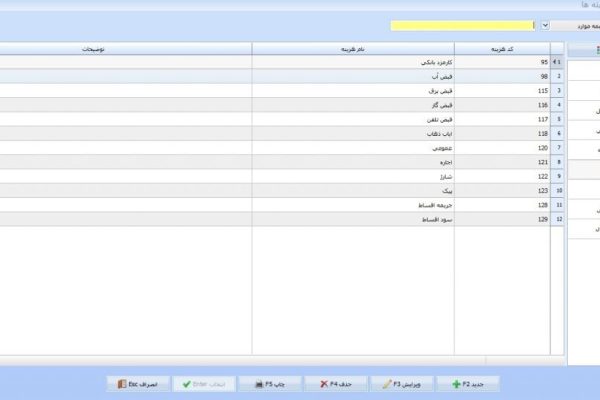600x400 pixels.
Task: Open the dropdown arrow beside the yellow search field
Action: [x=545, y=26]
